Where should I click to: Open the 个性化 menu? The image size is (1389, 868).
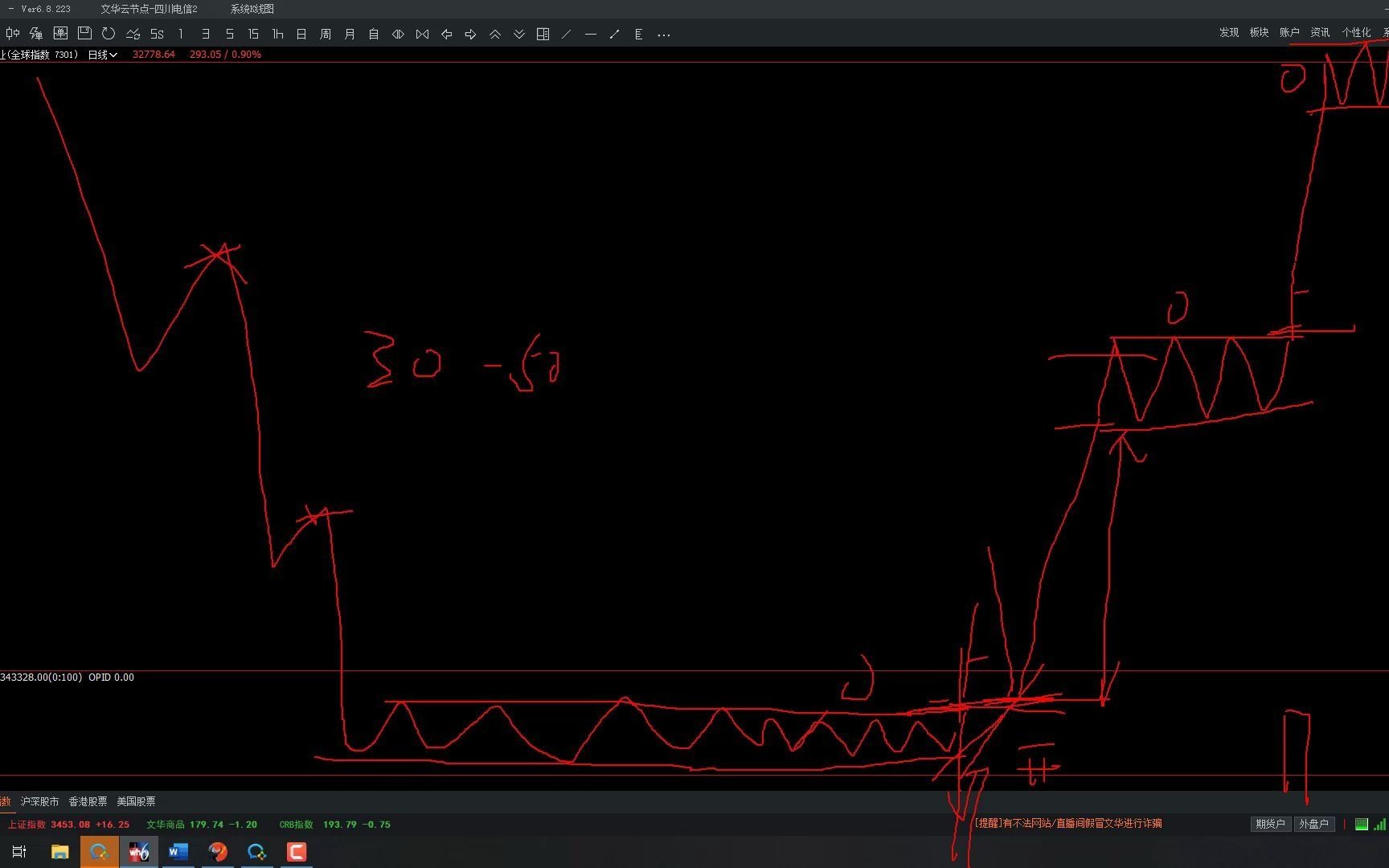coord(1356,32)
